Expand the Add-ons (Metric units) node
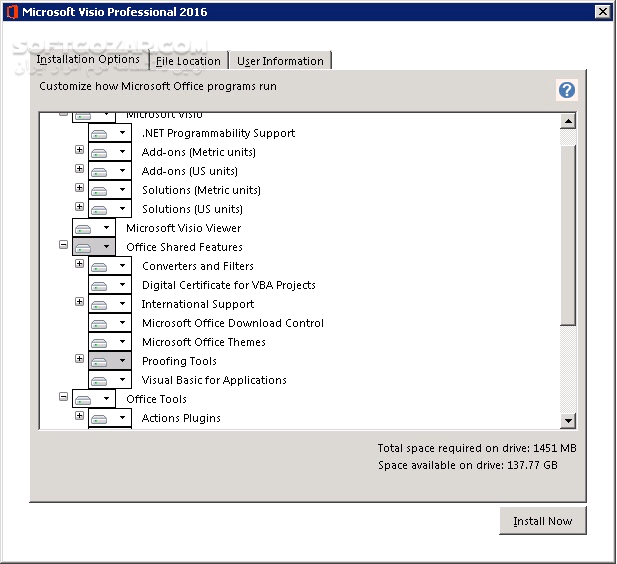The width and height of the screenshot is (617, 564). pos(80,152)
